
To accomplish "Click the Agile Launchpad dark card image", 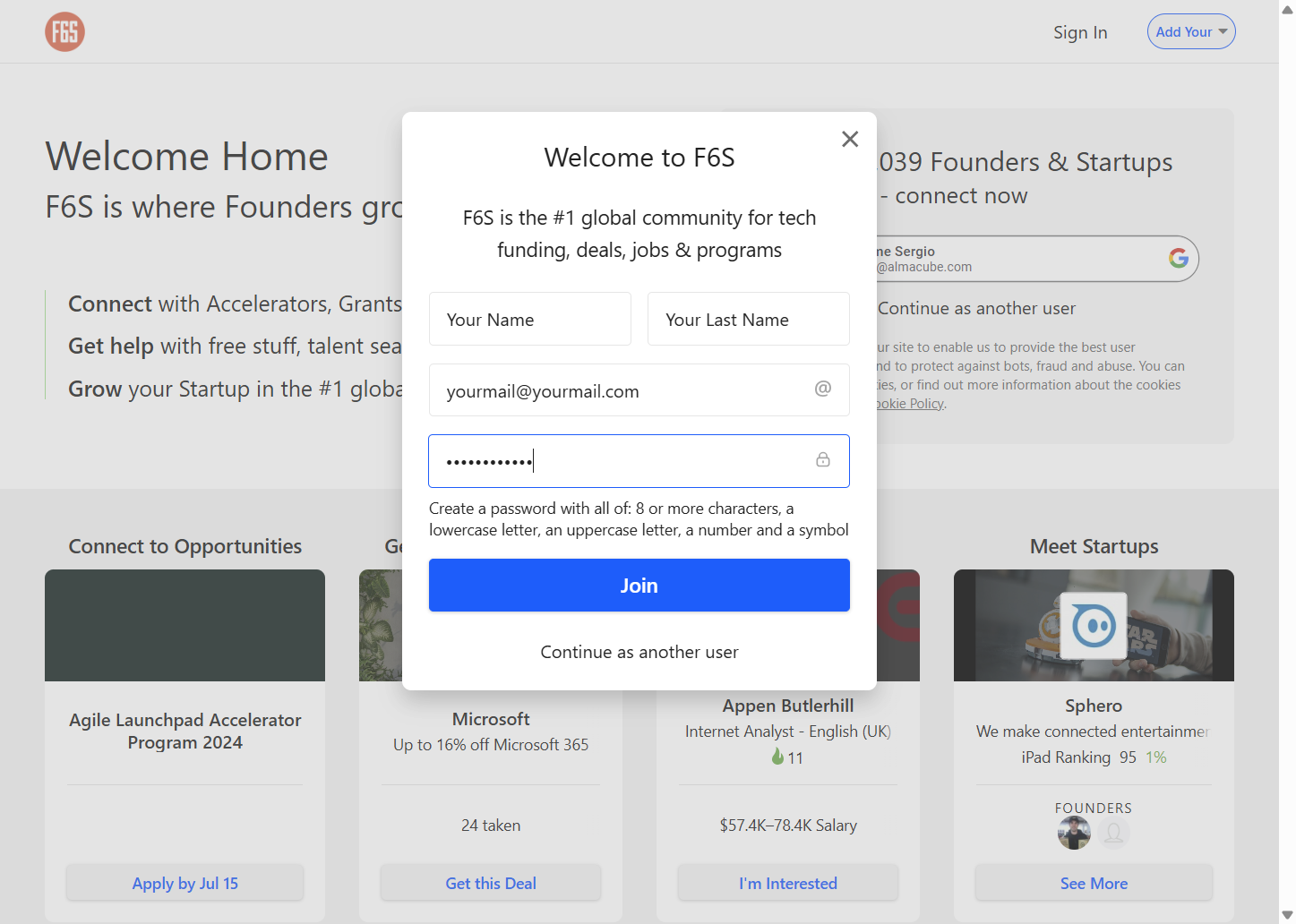I will coord(185,625).
